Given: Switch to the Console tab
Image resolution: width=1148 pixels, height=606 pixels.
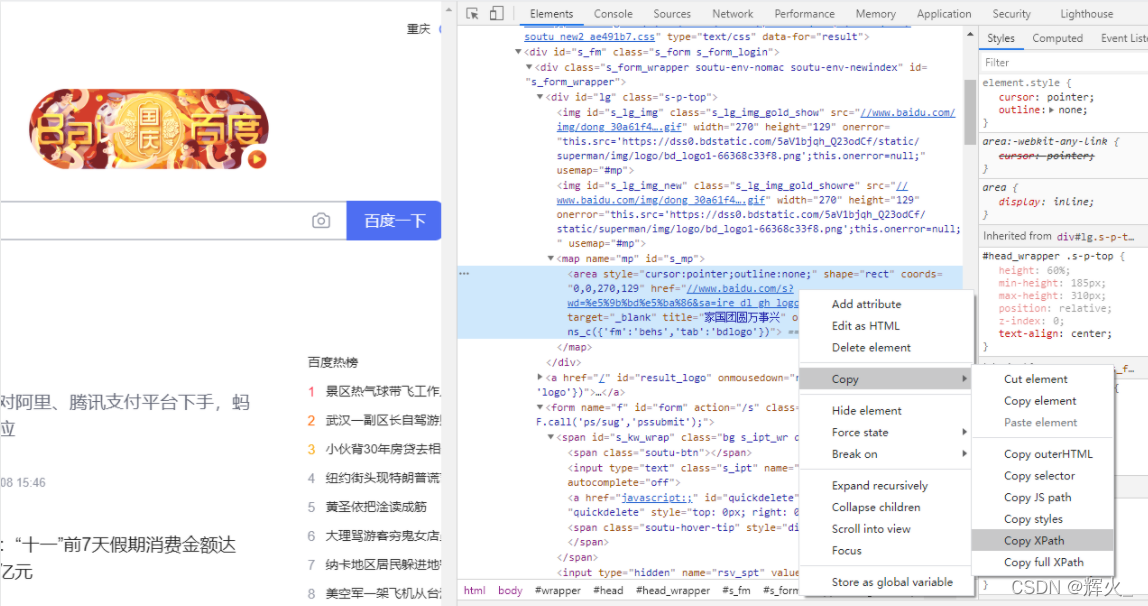Looking at the screenshot, I should (613, 13).
